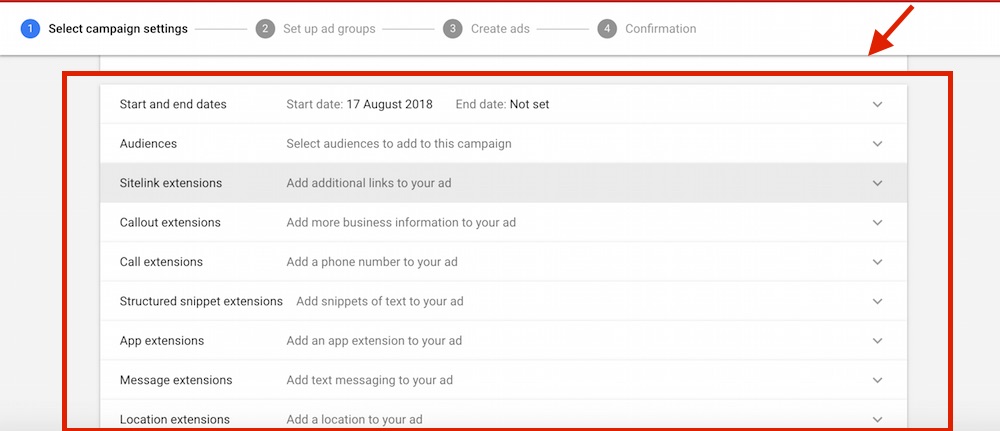1000x431 pixels.
Task: Click the step 2 numbered circle icon
Action: [x=265, y=29]
